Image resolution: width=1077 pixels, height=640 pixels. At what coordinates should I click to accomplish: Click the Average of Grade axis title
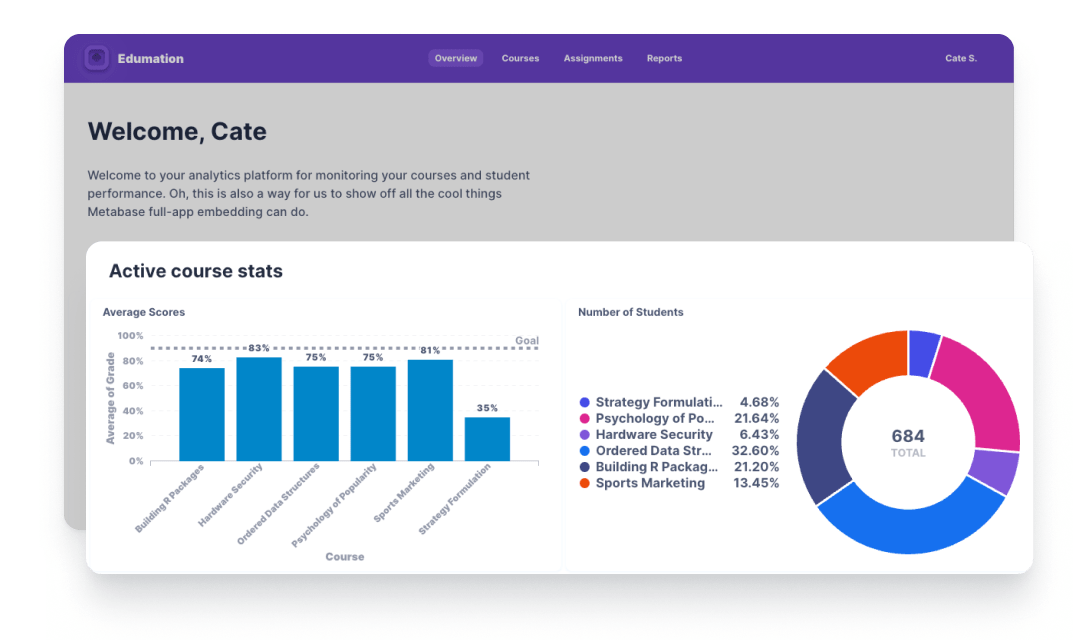tap(110, 398)
